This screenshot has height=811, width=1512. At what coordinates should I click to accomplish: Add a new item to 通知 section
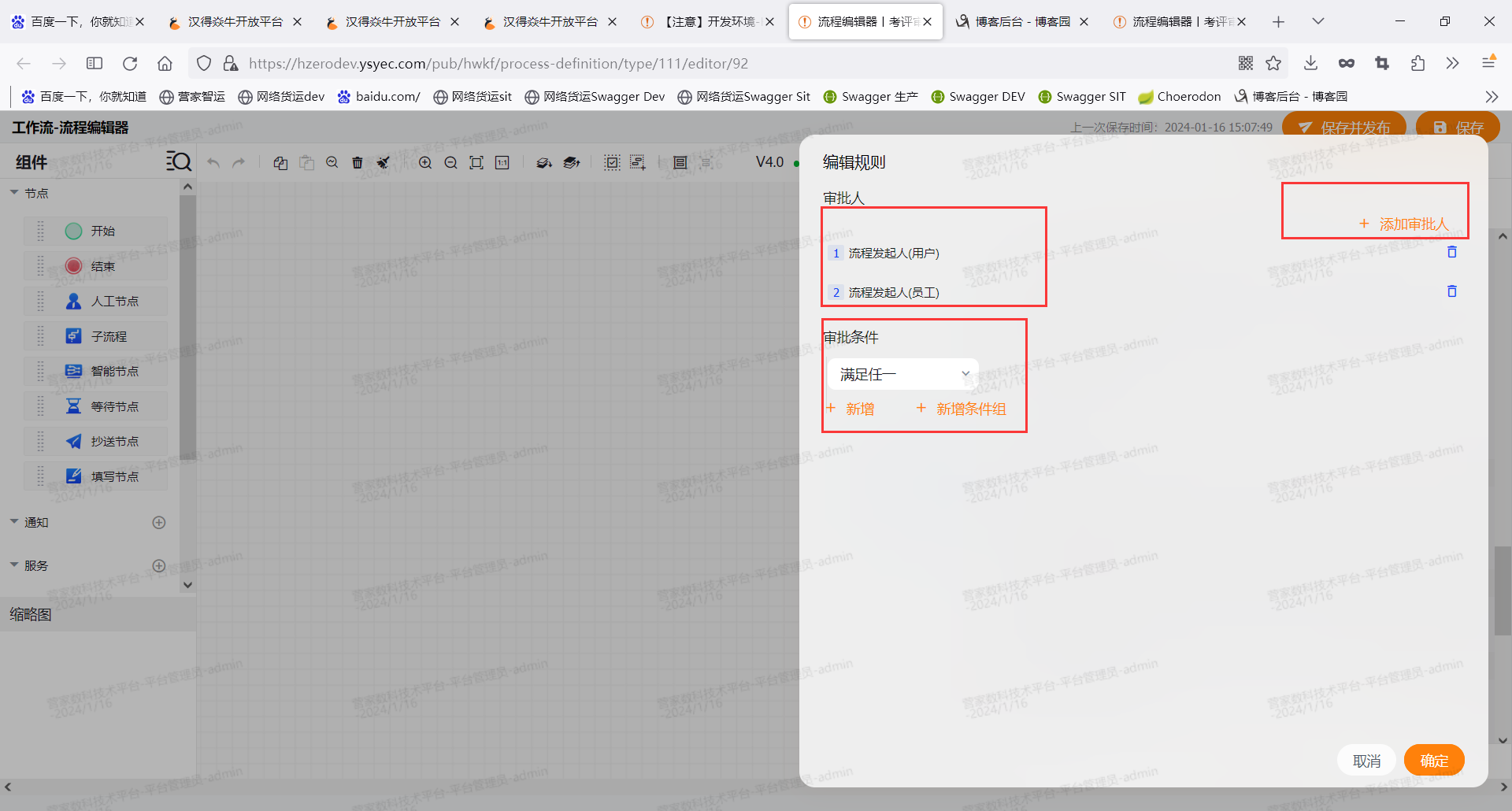(x=159, y=523)
